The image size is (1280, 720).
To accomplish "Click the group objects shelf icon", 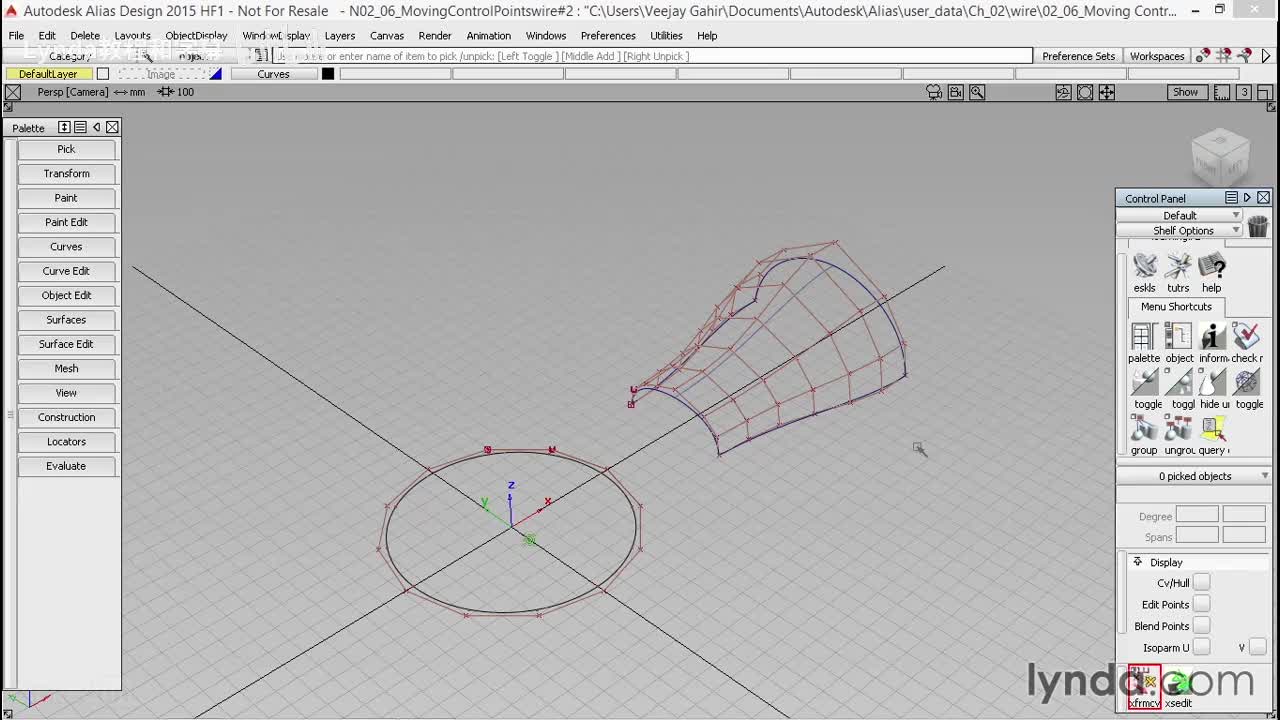I will [1144, 429].
